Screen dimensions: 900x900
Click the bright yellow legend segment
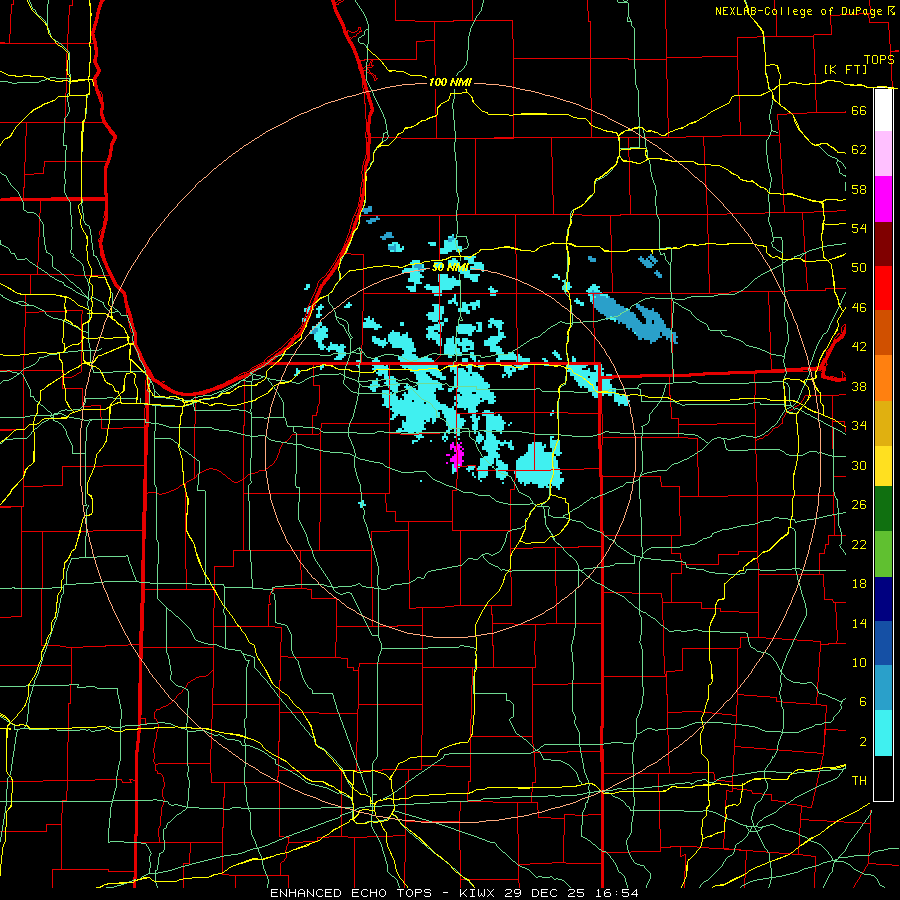pos(883,465)
